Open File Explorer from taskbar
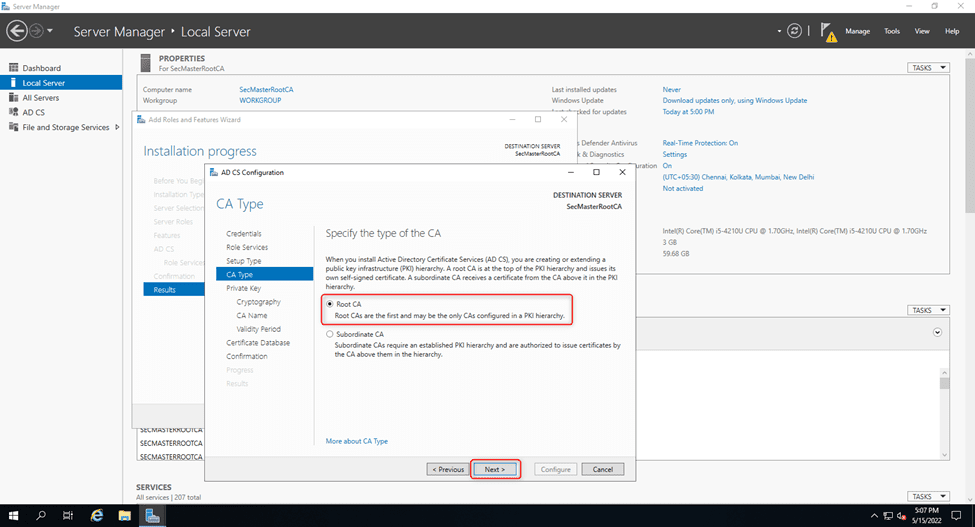The height and width of the screenshot is (527, 975). (x=124, y=515)
